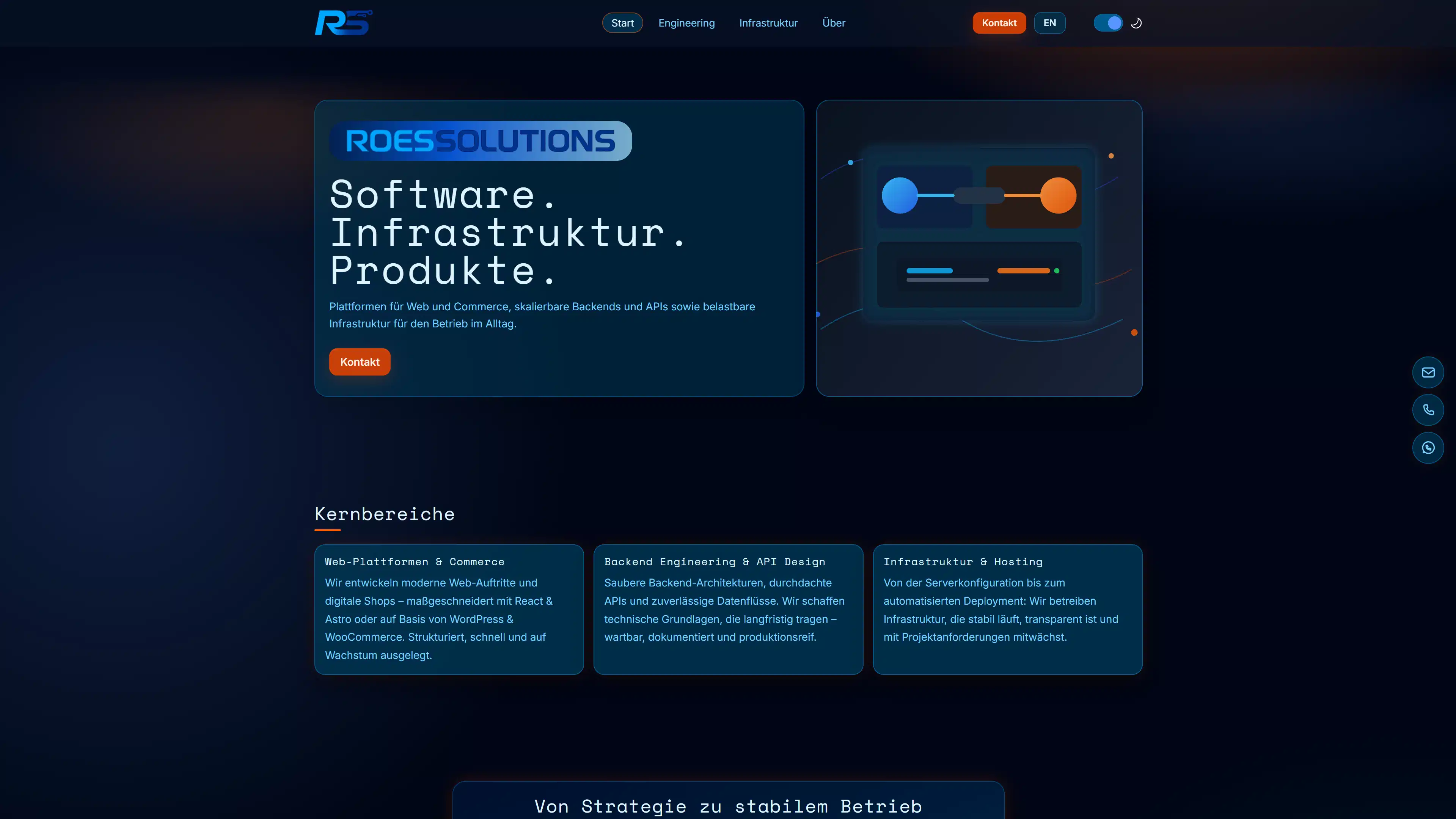The height and width of the screenshot is (819, 1456).
Task: Go to the Über nav item
Action: [x=834, y=23]
